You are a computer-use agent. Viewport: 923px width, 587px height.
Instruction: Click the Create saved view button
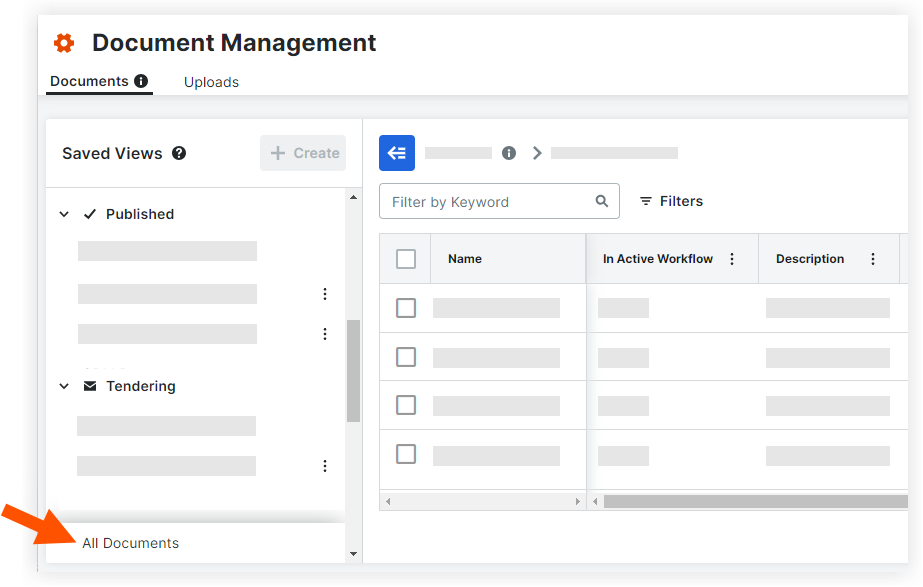tap(303, 153)
